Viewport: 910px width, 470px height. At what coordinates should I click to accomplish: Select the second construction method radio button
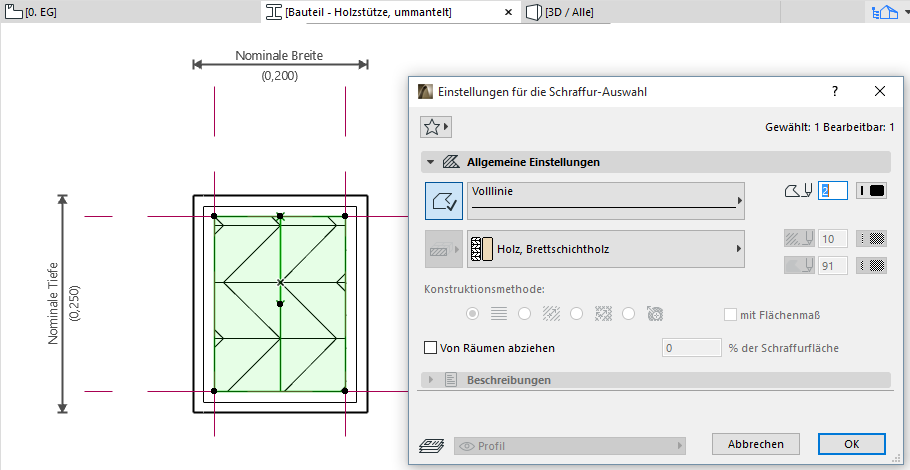[525, 314]
